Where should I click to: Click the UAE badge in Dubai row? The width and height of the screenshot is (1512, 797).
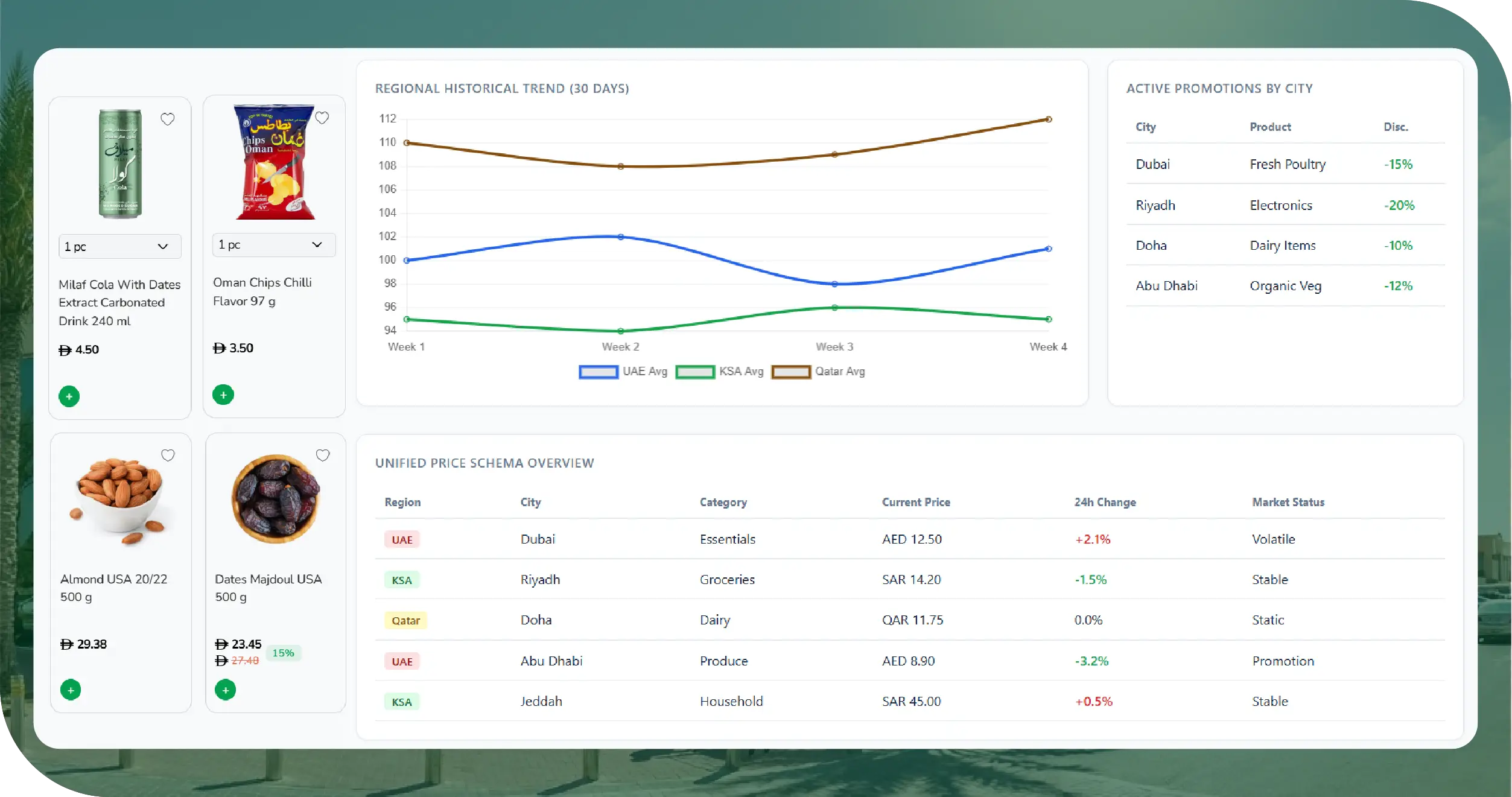(x=402, y=539)
